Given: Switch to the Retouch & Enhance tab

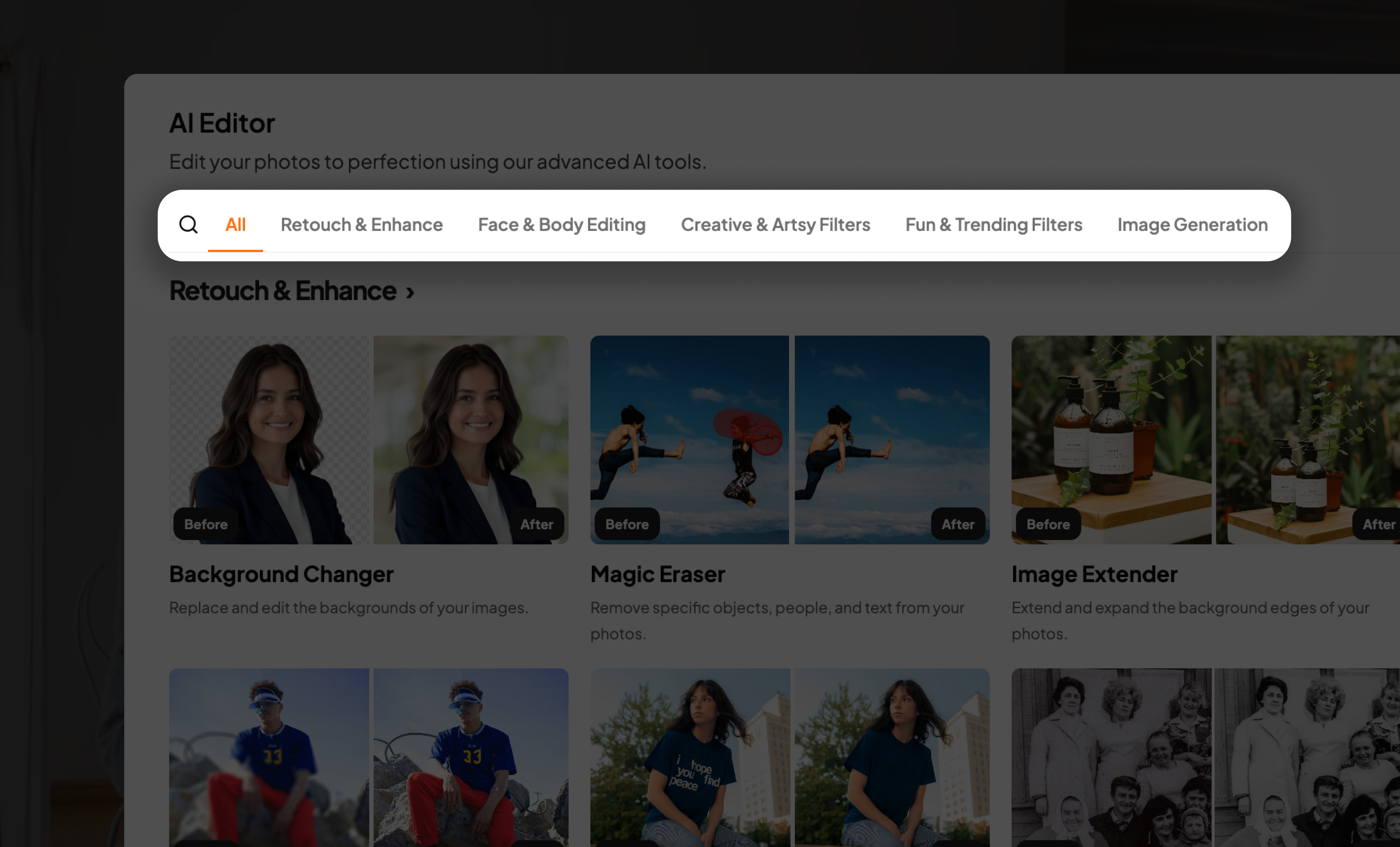Looking at the screenshot, I should (361, 224).
